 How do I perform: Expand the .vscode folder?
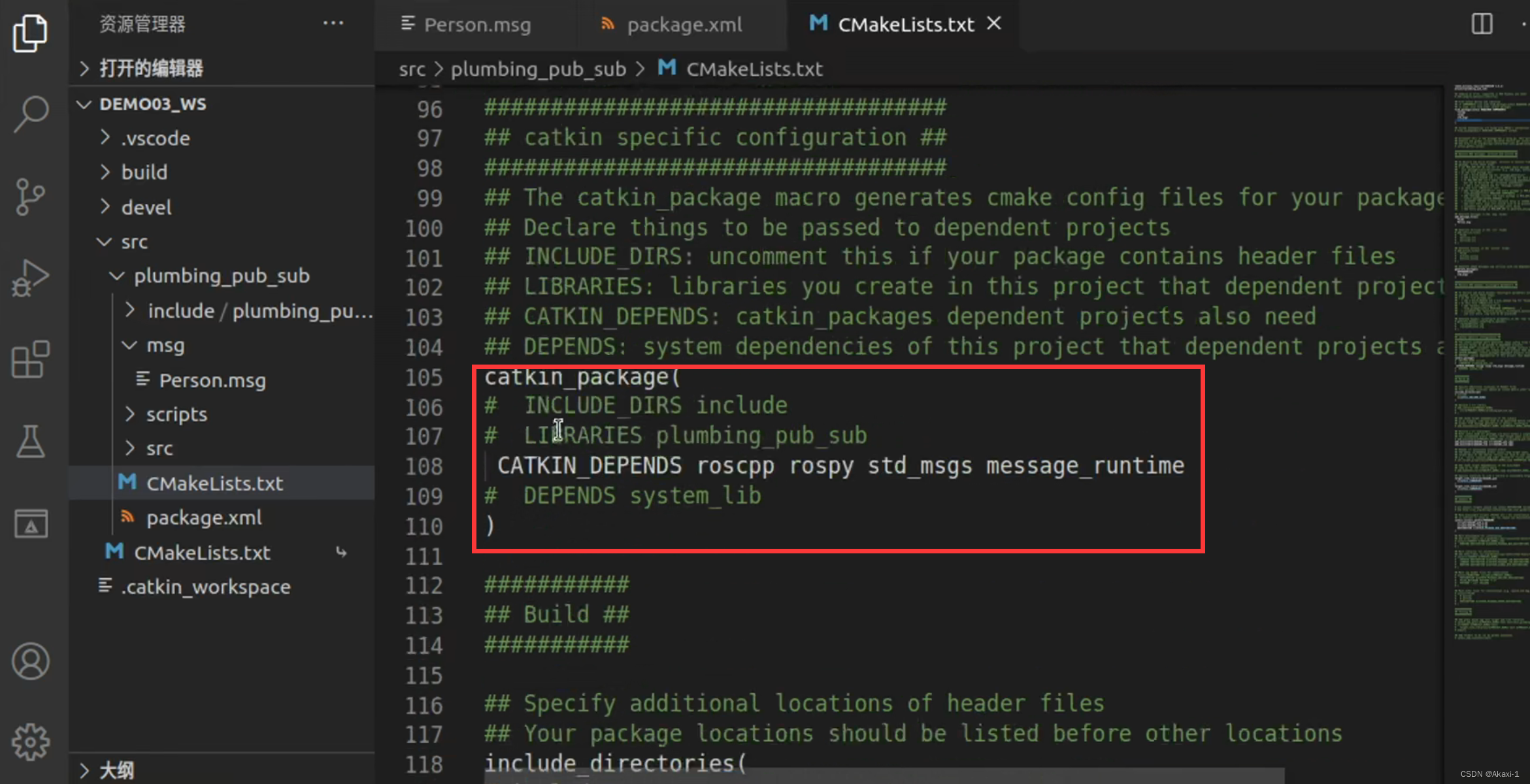point(155,138)
